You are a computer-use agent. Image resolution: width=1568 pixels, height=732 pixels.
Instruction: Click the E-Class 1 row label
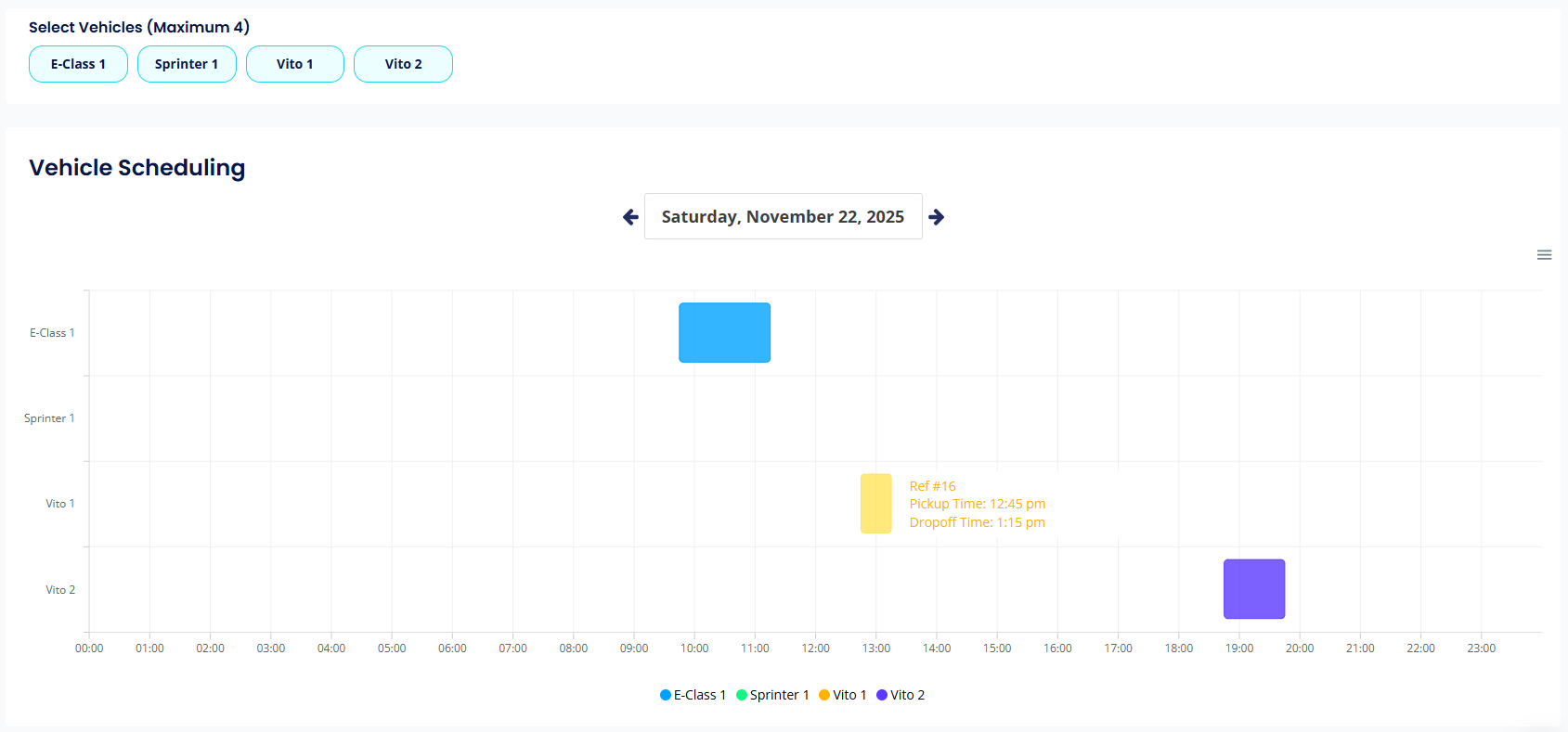52,333
